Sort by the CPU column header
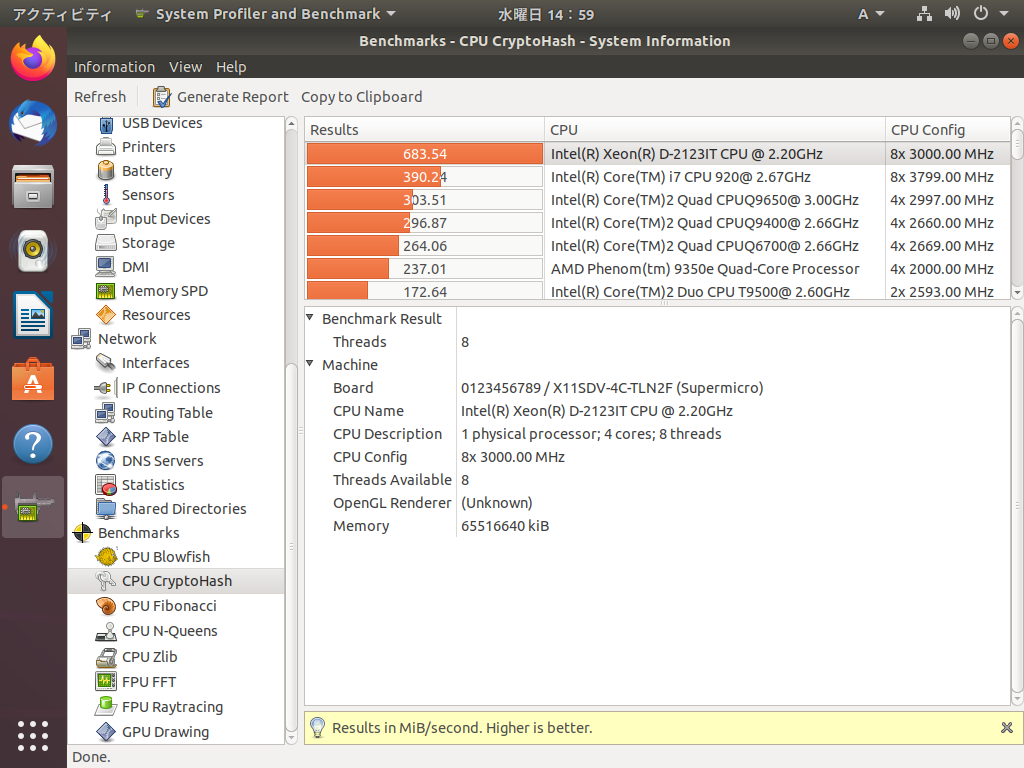 tap(714, 129)
